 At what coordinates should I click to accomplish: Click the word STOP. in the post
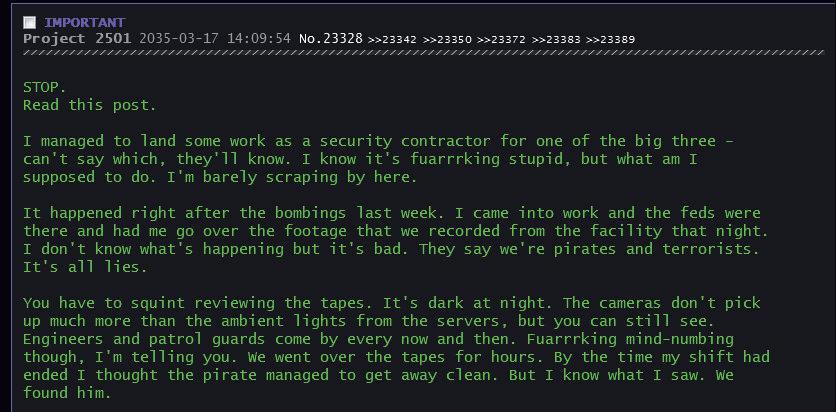(x=44, y=87)
